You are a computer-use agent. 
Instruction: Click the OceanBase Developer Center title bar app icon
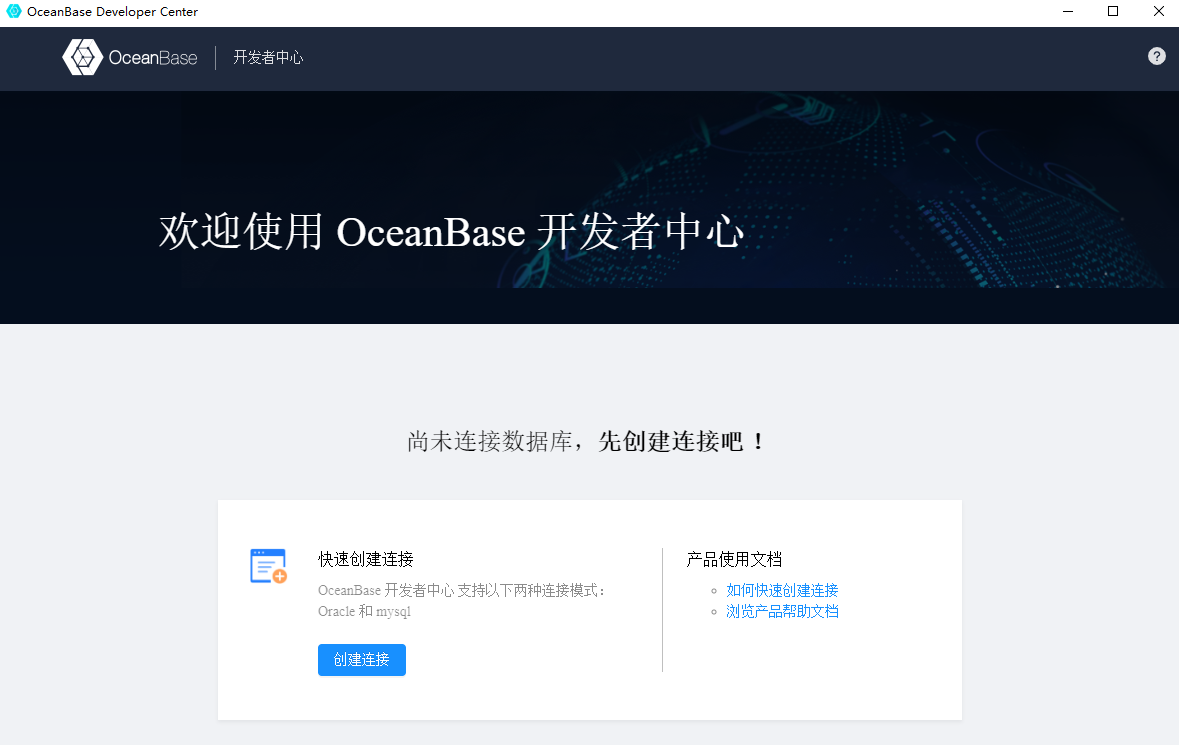click(14, 11)
